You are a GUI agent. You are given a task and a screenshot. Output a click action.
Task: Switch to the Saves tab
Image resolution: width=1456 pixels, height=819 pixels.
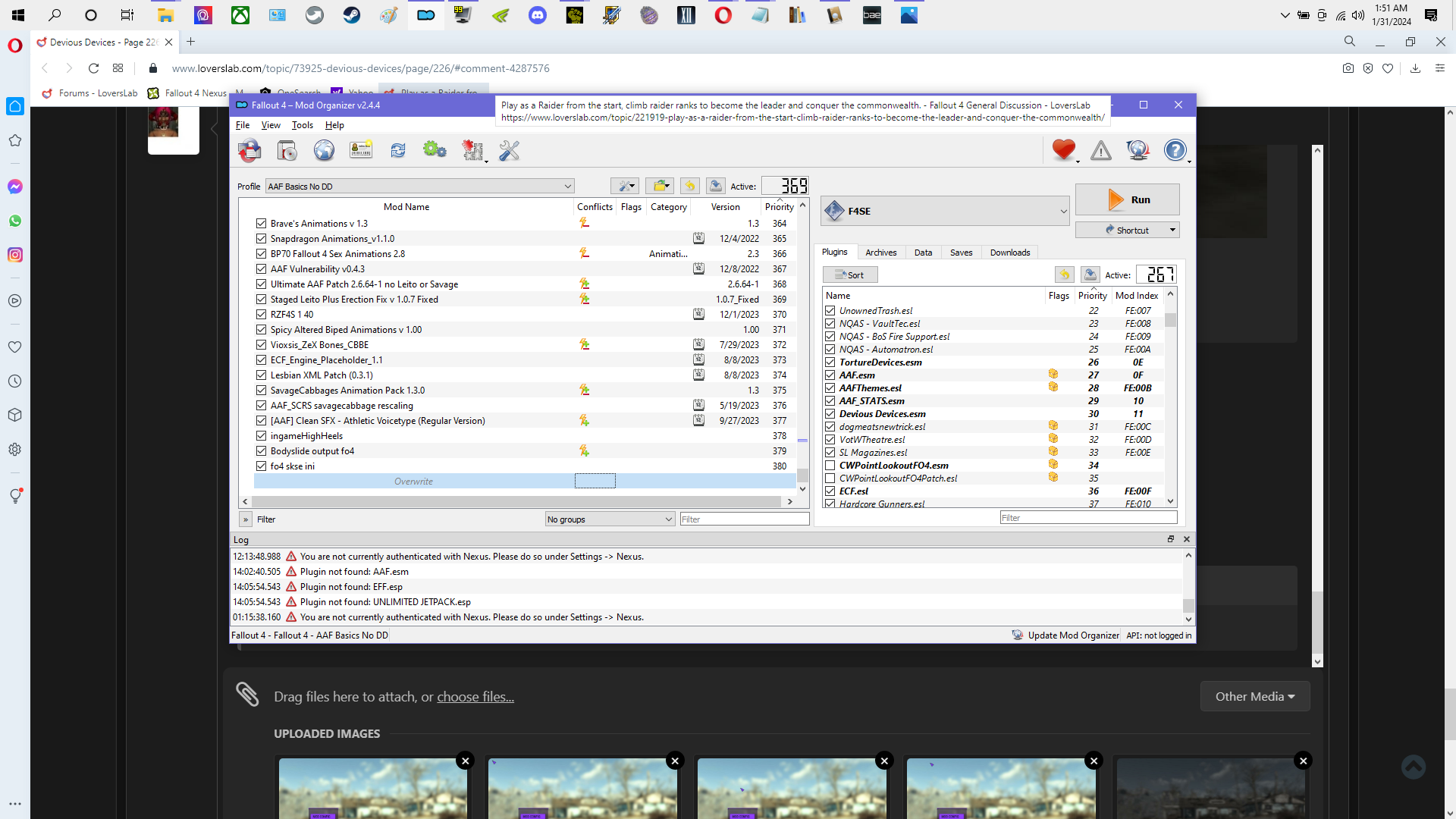pos(961,253)
